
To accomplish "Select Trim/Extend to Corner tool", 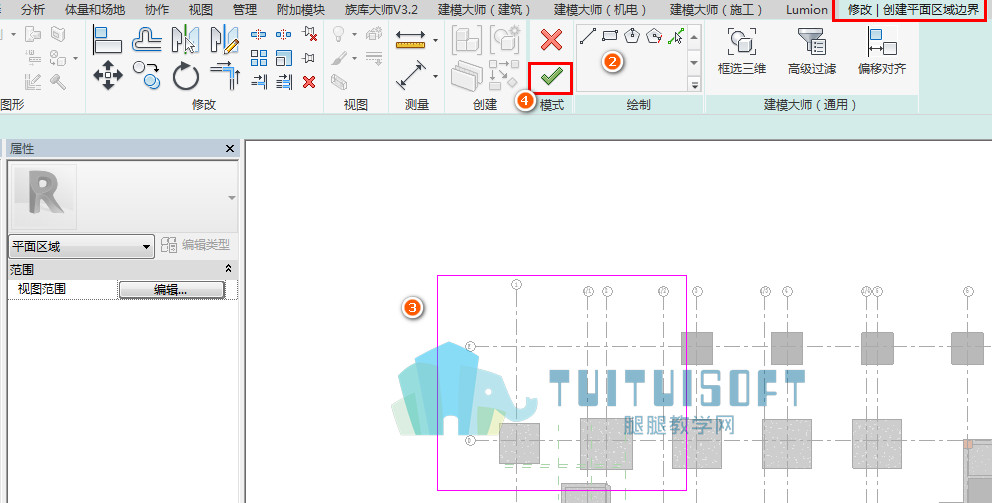I will click(225, 75).
